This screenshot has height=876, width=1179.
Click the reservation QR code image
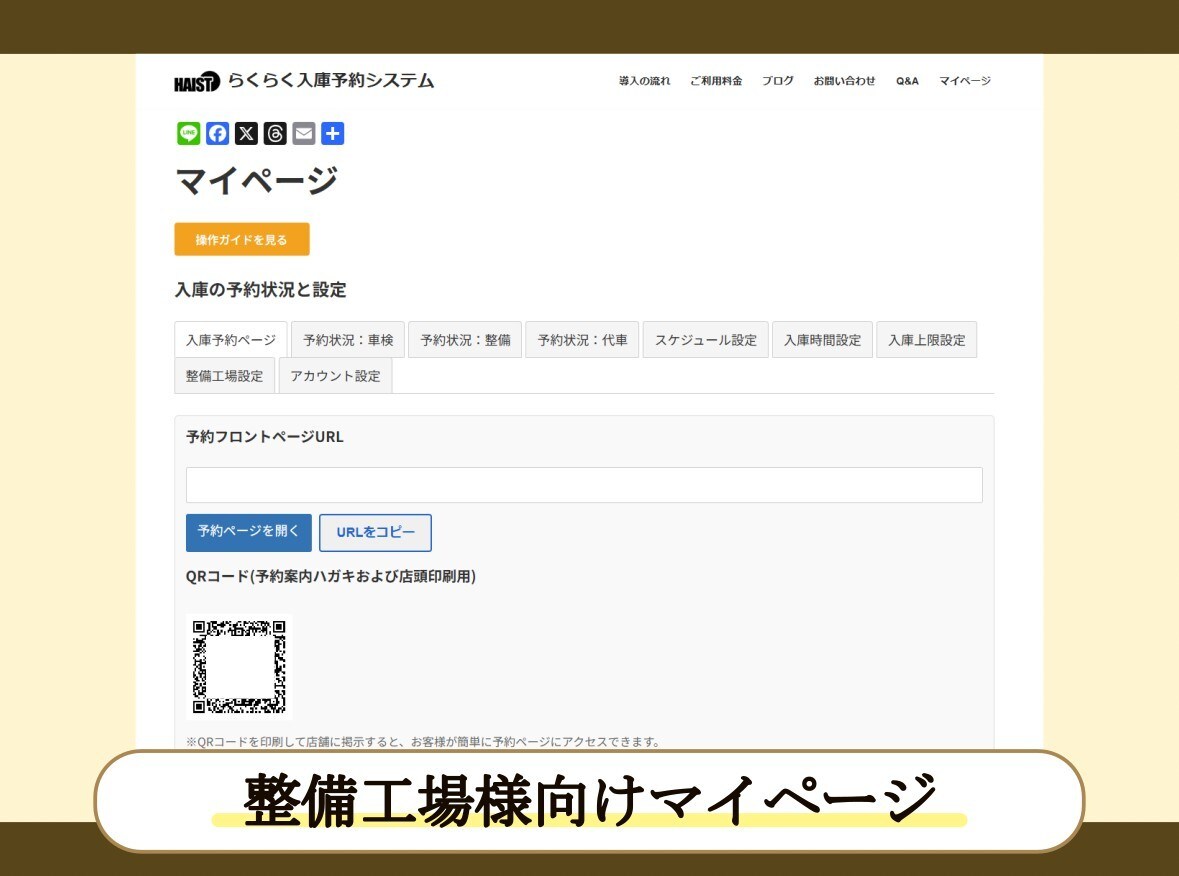point(239,667)
